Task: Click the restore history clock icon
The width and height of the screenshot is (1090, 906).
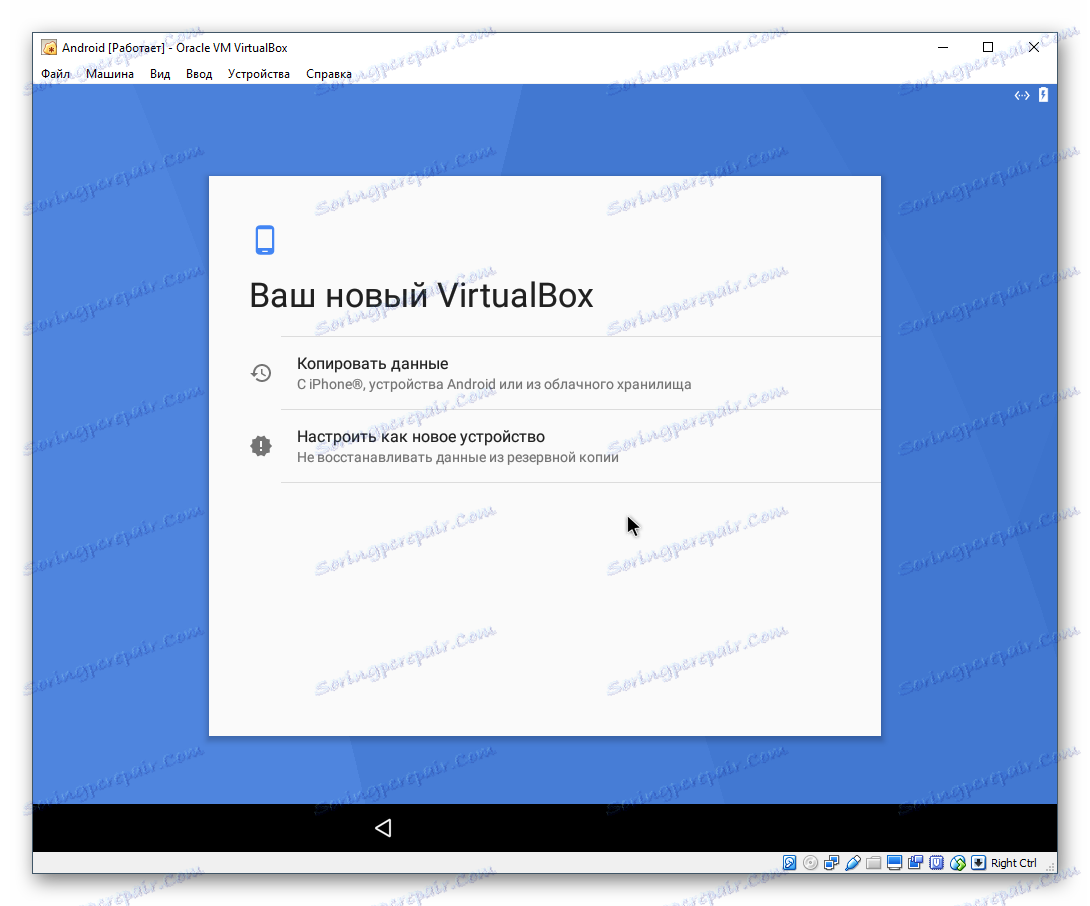Action: coord(261,373)
